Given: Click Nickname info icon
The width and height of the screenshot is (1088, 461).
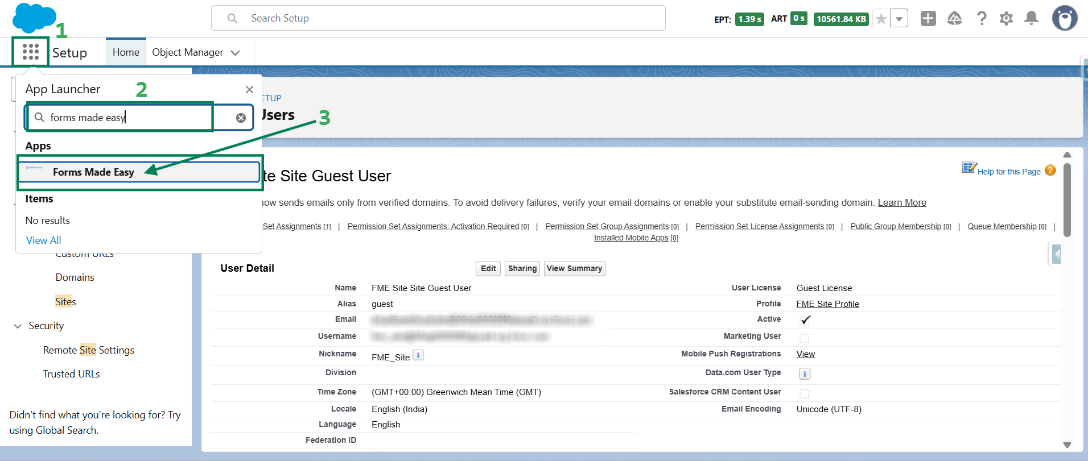Looking at the screenshot, I should coord(418,355).
